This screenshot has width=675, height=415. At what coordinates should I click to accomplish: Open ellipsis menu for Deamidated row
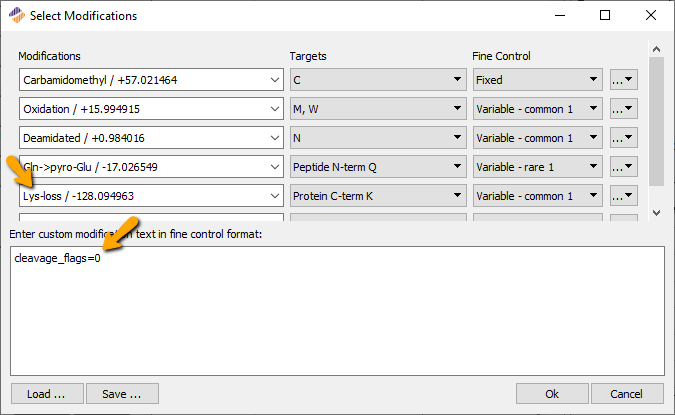pyautogui.click(x=623, y=138)
